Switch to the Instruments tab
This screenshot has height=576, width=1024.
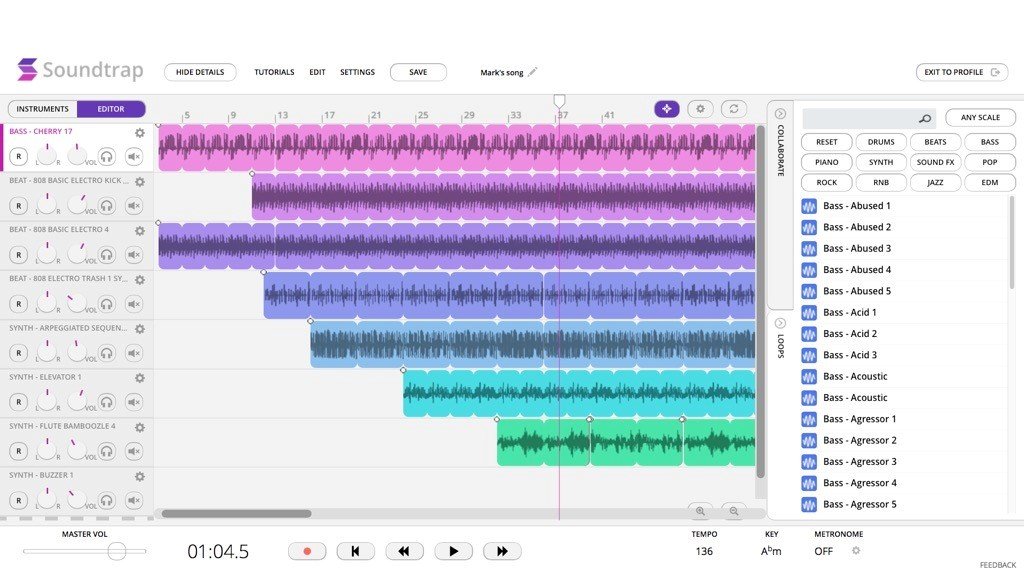[41, 108]
